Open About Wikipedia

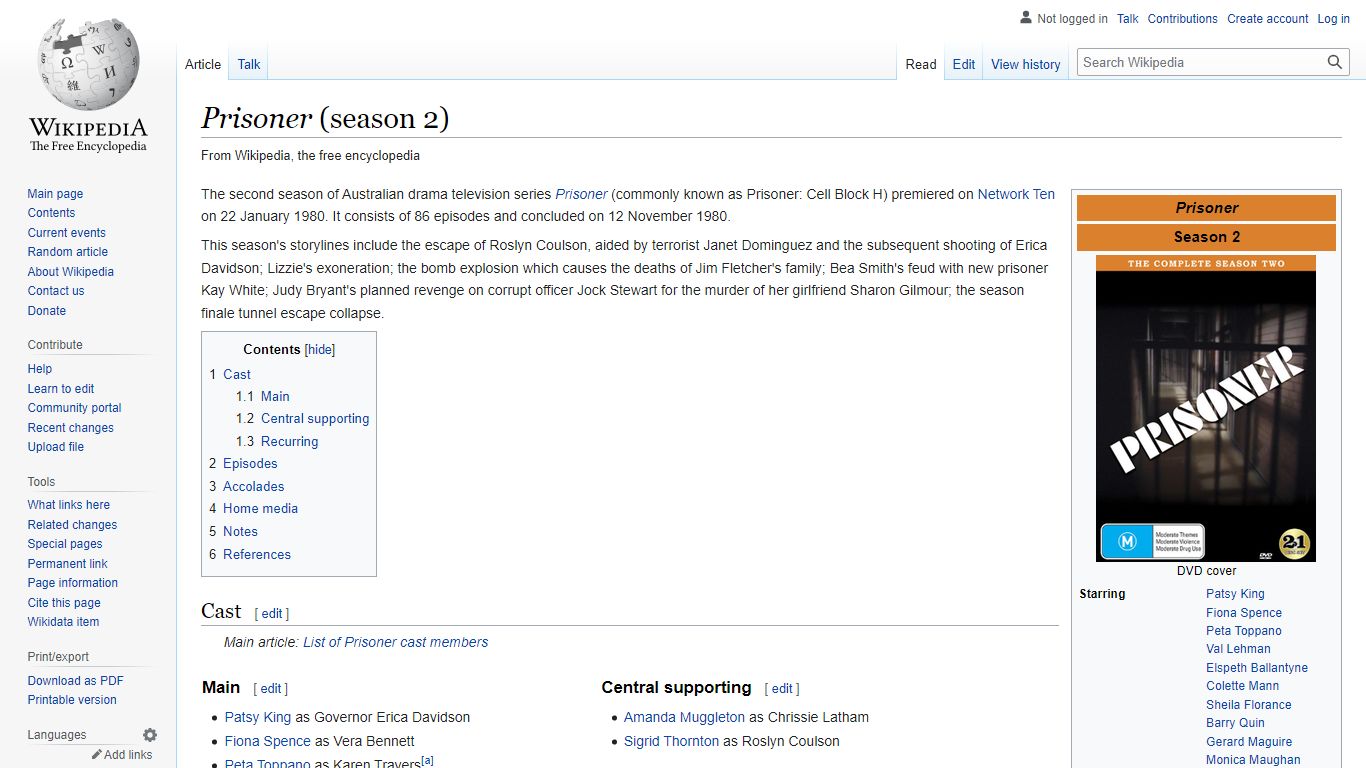[x=71, y=272]
